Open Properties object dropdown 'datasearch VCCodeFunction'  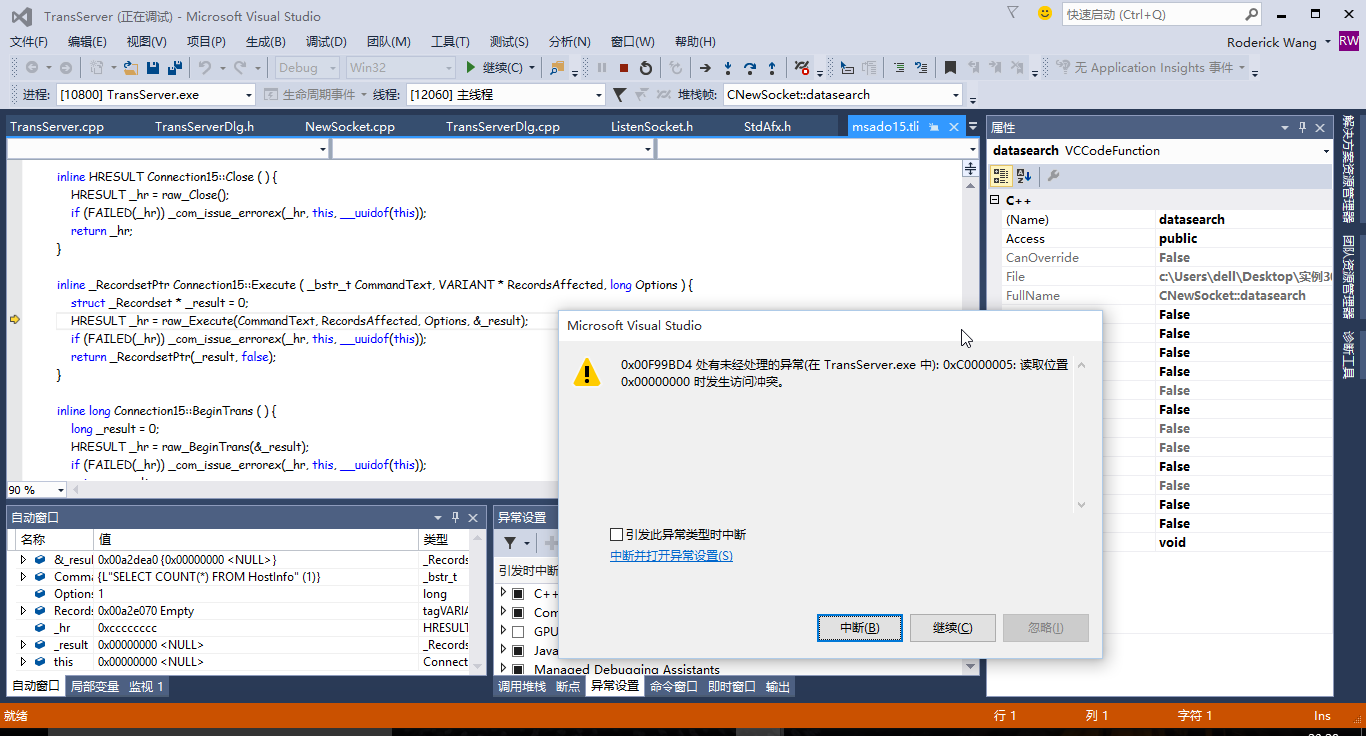point(1160,151)
